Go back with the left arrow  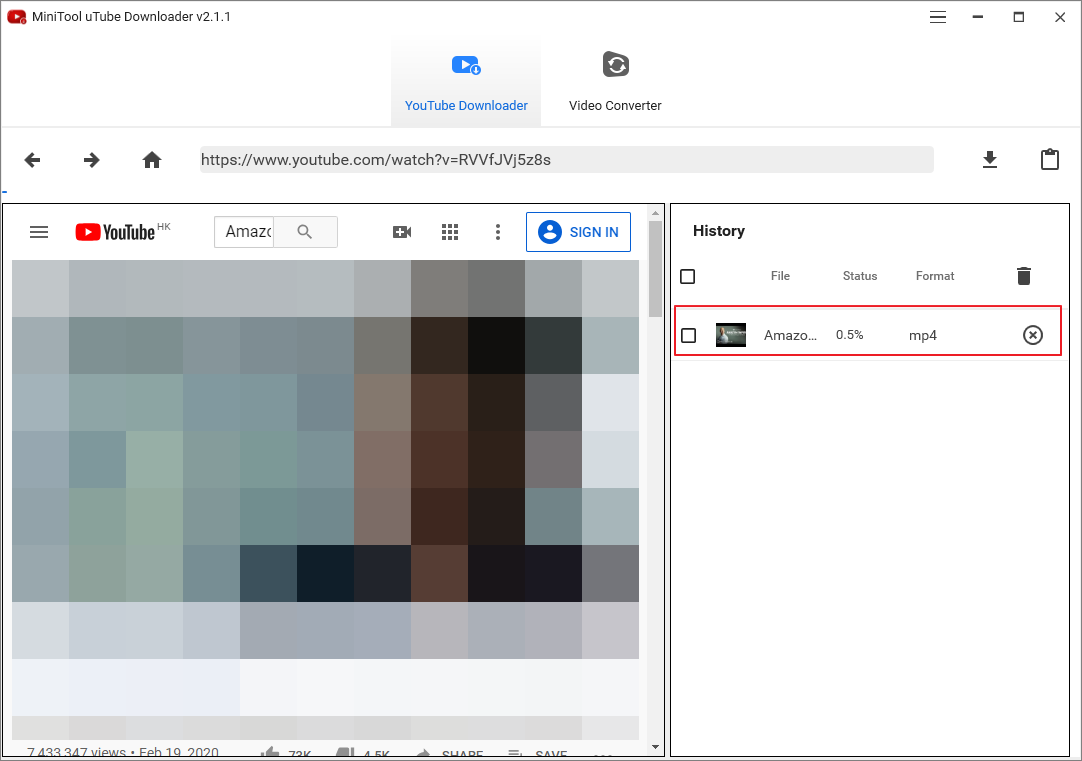pos(32,160)
